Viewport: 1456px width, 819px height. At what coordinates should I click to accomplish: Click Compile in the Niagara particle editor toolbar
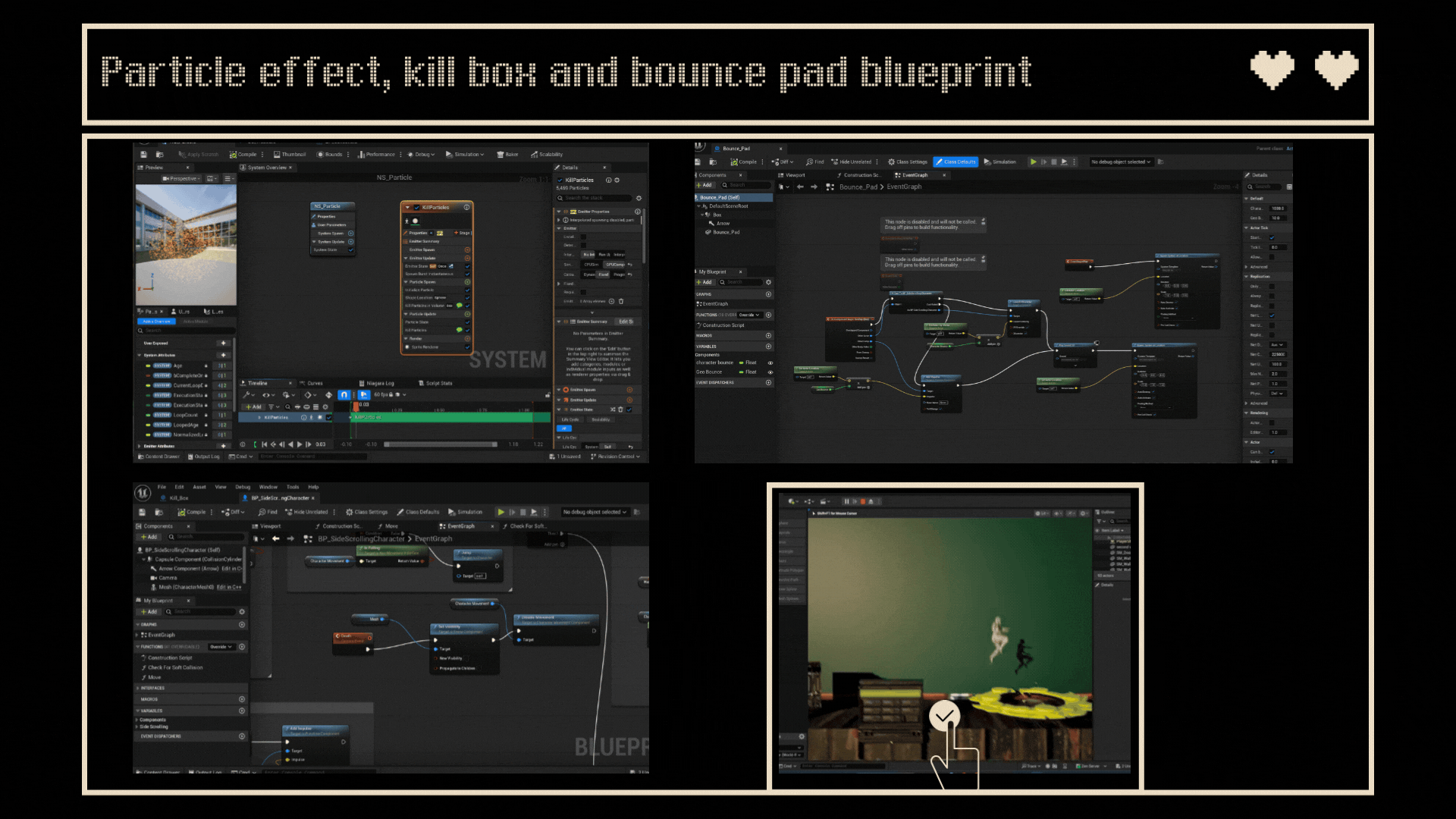pos(243,155)
